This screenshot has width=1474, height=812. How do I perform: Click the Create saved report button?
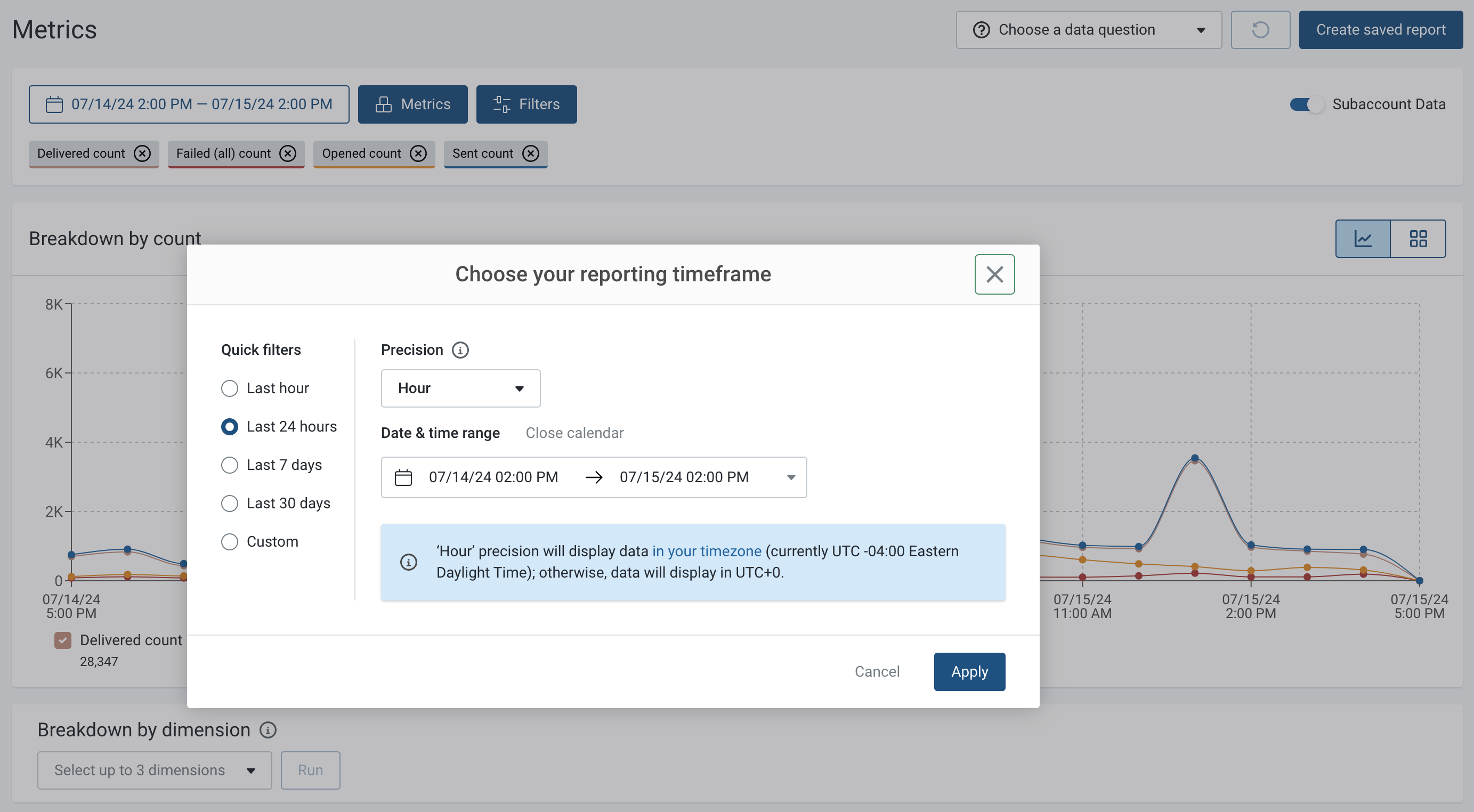(x=1381, y=30)
